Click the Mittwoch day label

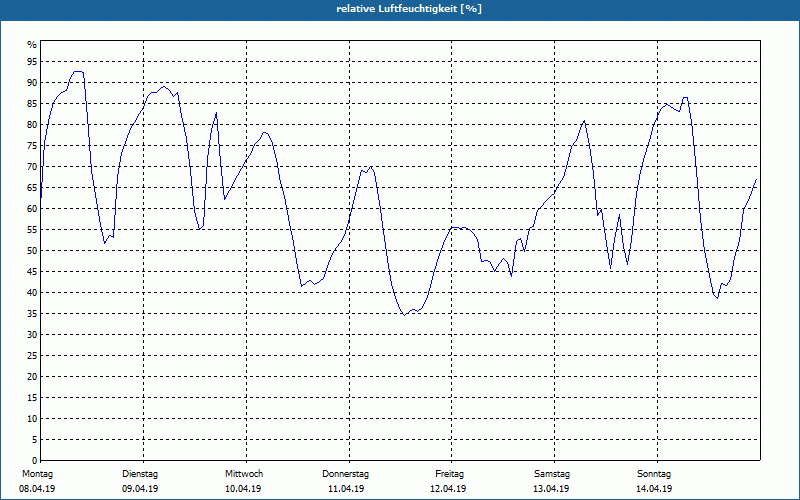pyautogui.click(x=244, y=474)
